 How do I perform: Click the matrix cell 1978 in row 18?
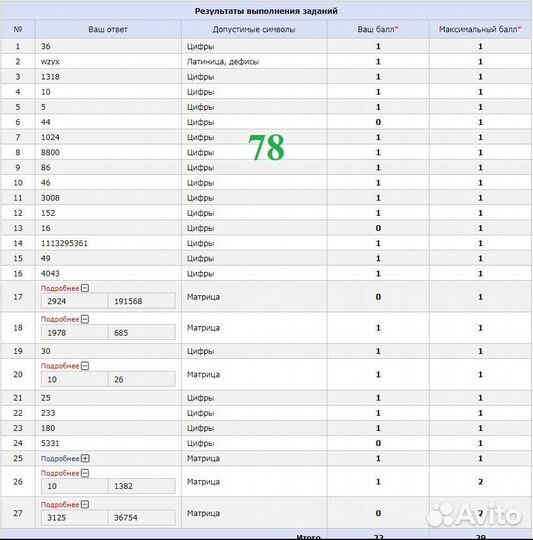(74, 333)
